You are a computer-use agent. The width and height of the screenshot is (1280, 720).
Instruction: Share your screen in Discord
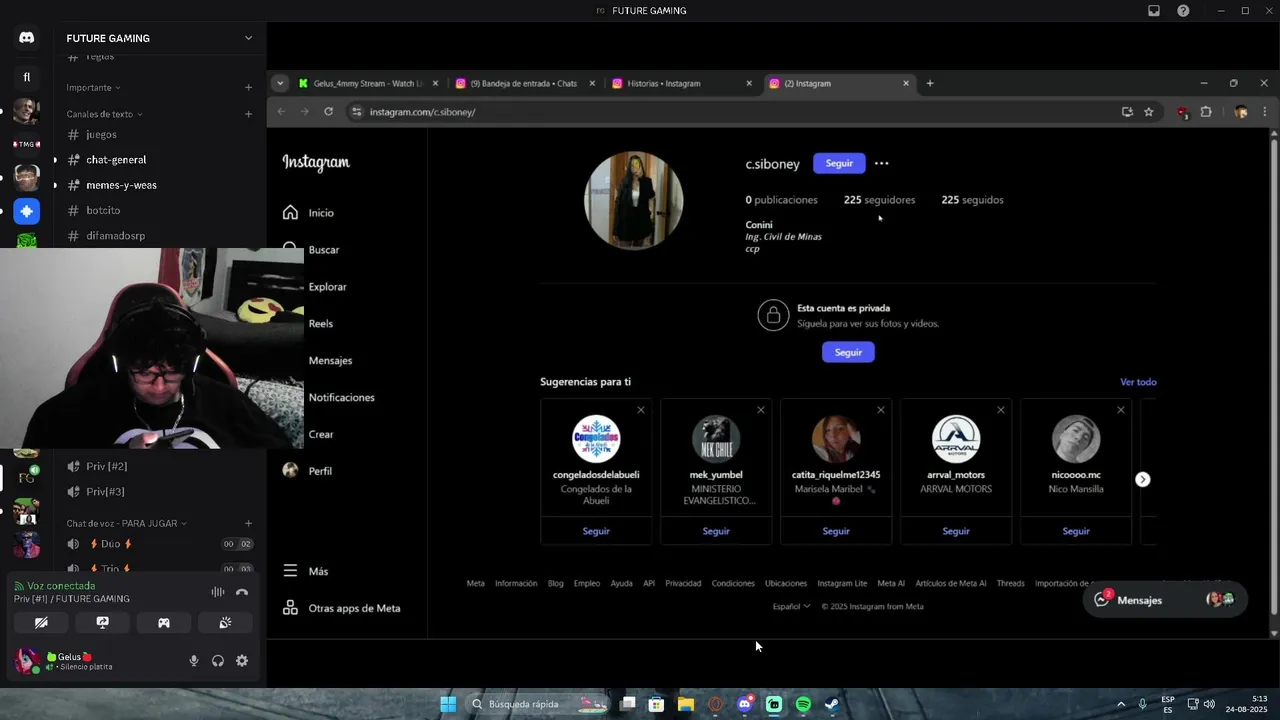point(102,622)
